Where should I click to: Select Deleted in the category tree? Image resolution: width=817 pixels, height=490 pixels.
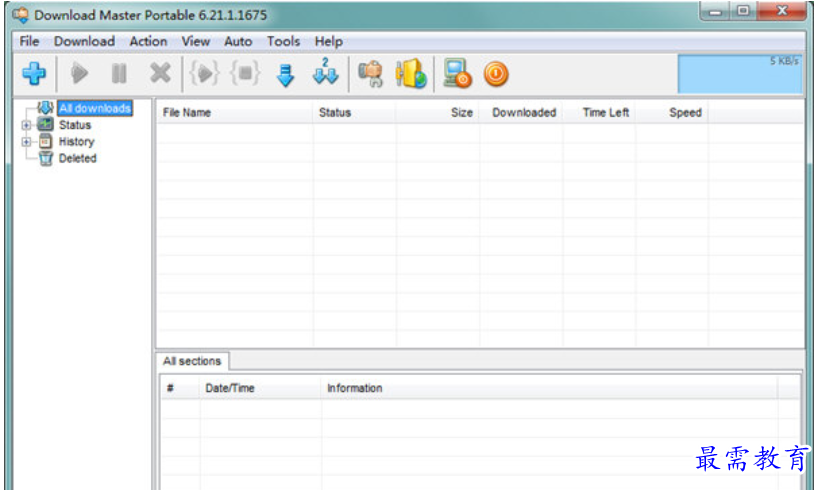pyautogui.click(x=77, y=158)
